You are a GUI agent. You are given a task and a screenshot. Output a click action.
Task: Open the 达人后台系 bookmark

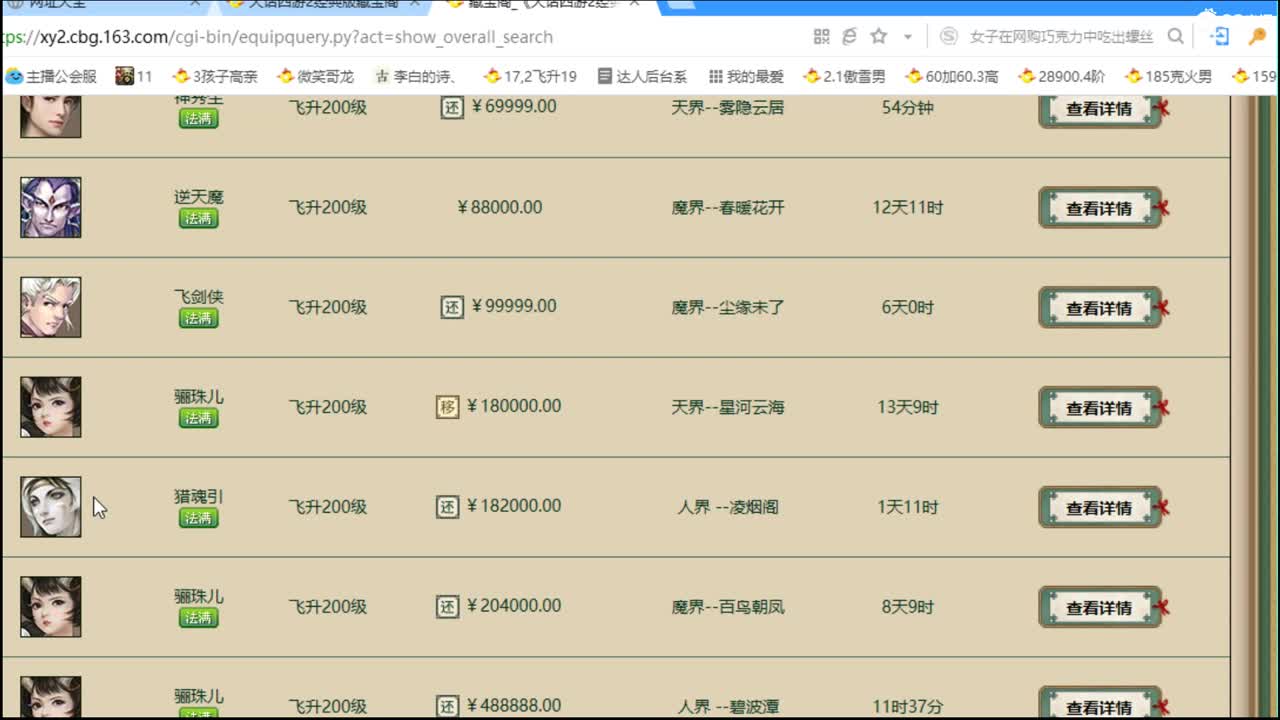click(x=642, y=76)
